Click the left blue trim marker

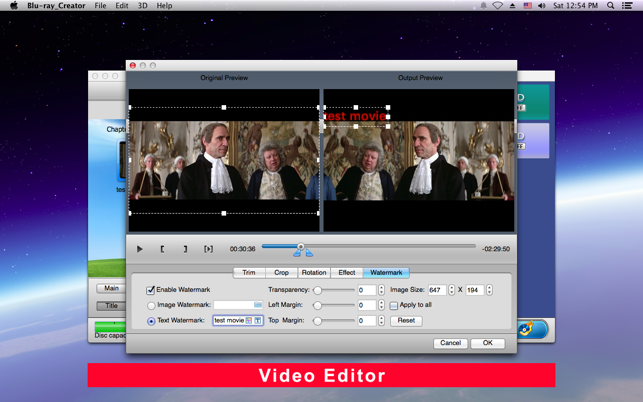click(297, 254)
